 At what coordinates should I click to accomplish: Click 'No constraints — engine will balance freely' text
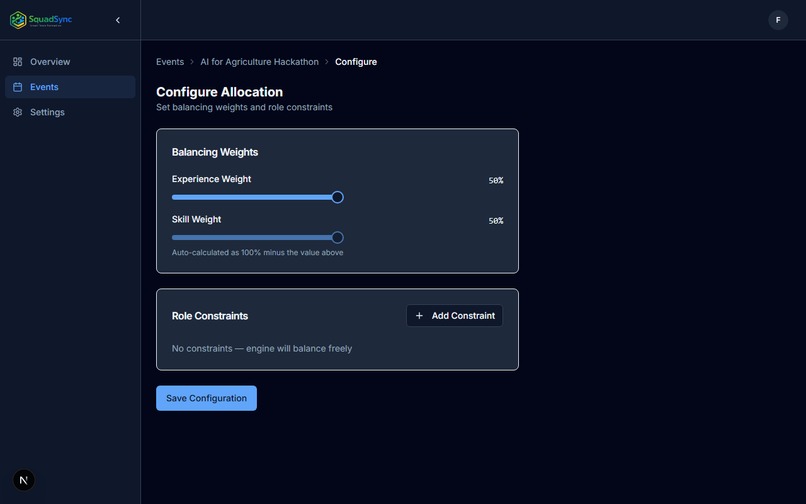pos(262,349)
